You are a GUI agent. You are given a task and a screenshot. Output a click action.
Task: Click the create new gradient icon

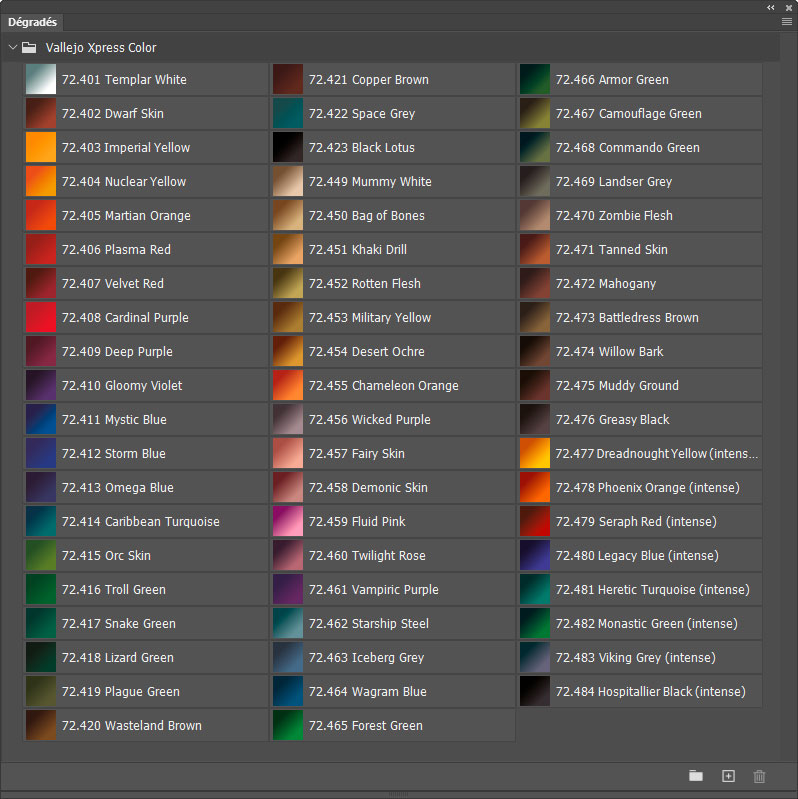728,776
